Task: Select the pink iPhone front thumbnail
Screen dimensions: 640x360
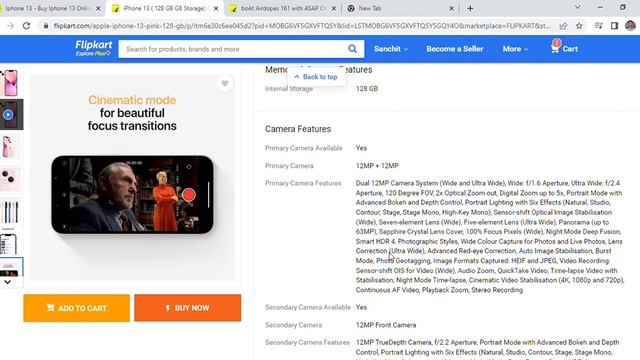Action: pyautogui.click(x=10, y=83)
